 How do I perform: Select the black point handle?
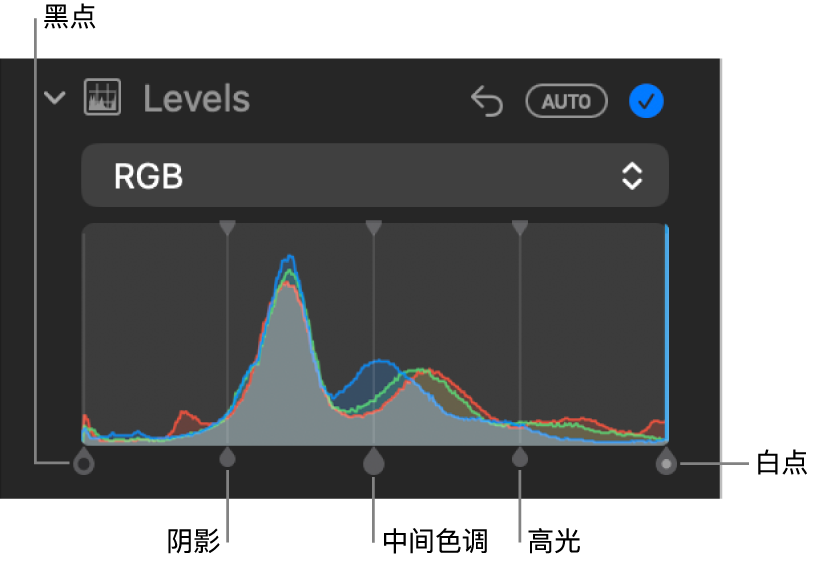pyautogui.click(x=84, y=462)
